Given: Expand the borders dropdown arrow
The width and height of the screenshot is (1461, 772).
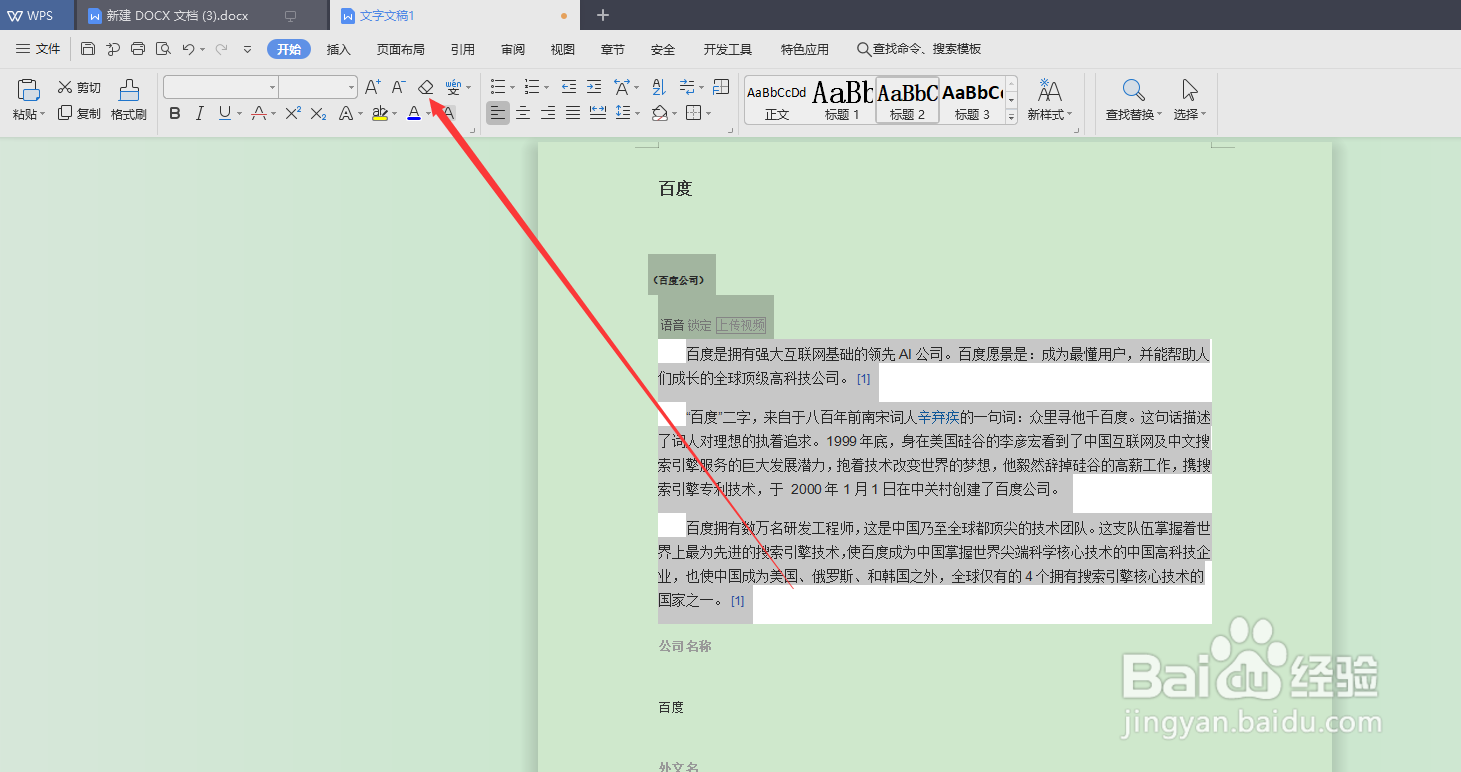Looking at the screenshot, I should tap(709, 114).
